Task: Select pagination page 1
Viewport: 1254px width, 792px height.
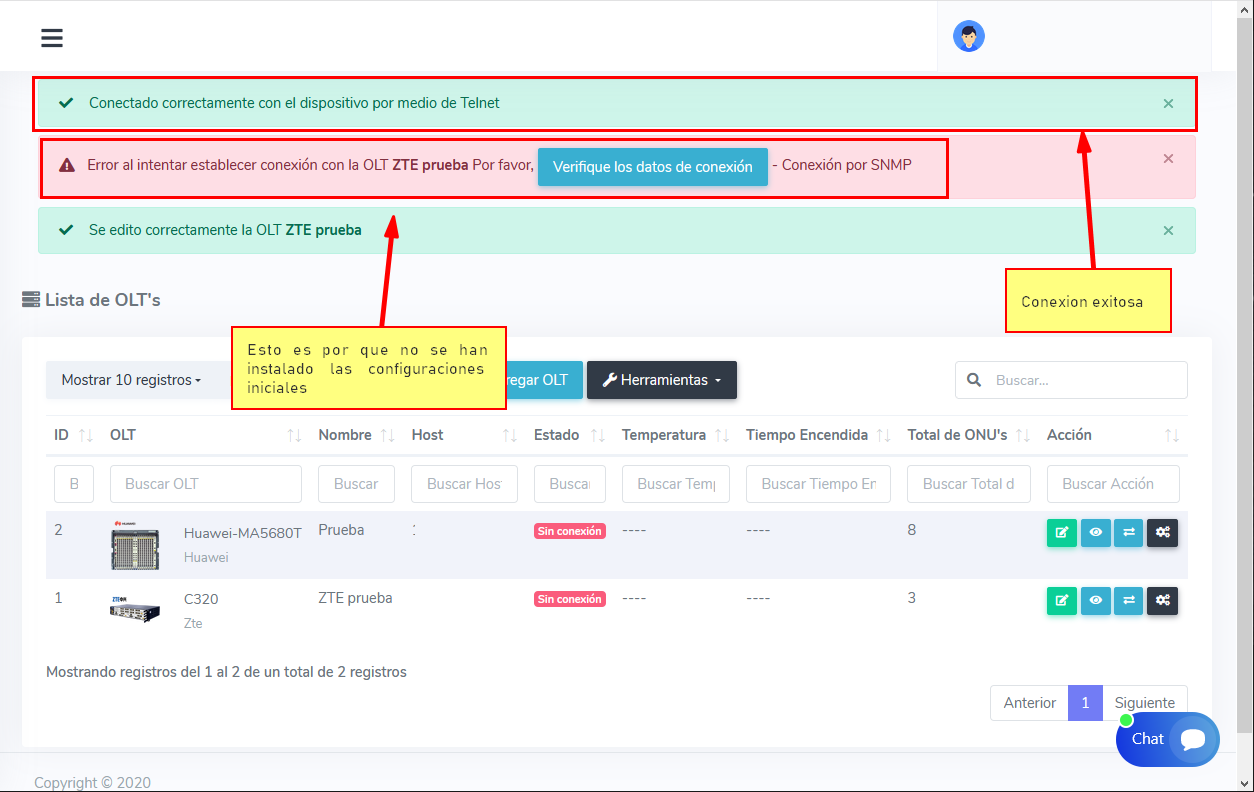Action: tap(1085, 703)
